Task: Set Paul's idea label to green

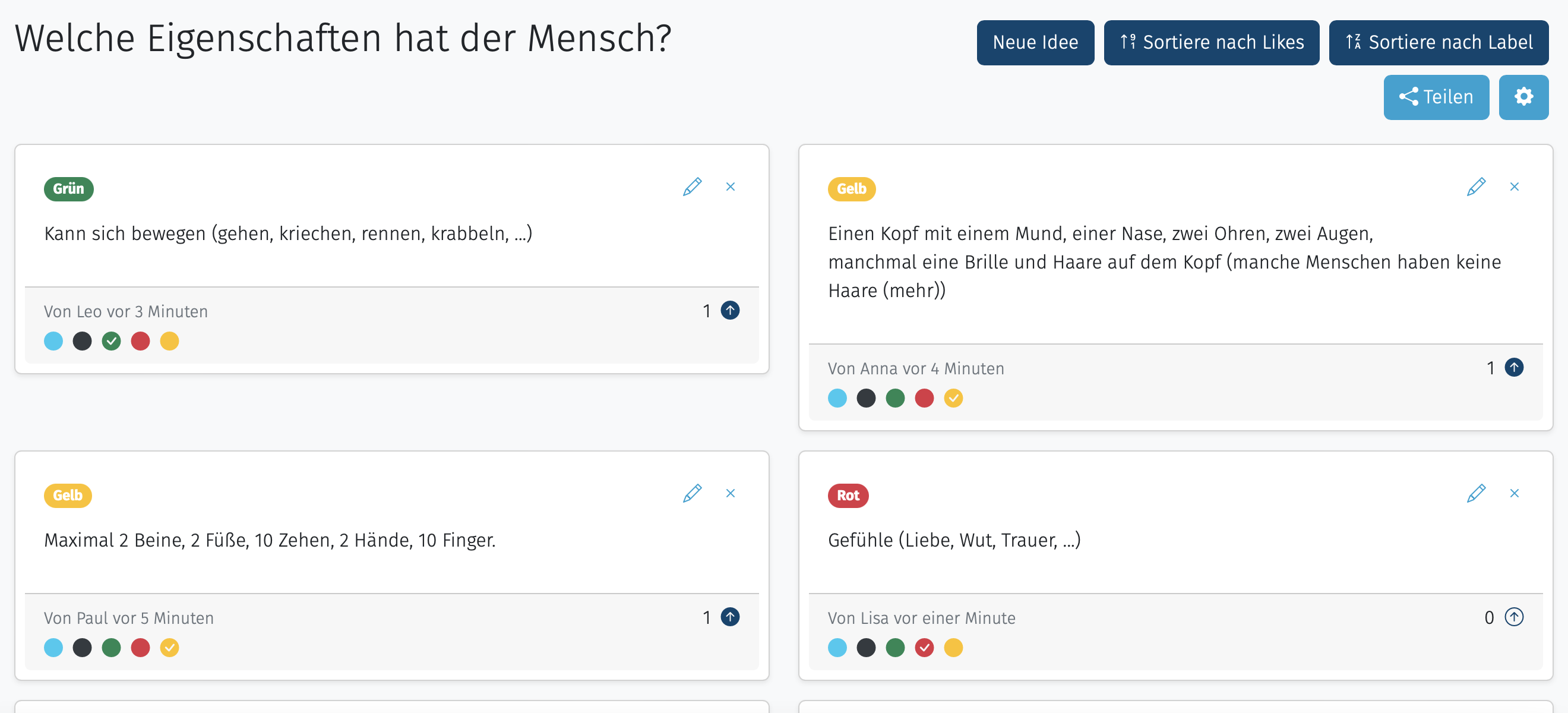Action: 112,648
